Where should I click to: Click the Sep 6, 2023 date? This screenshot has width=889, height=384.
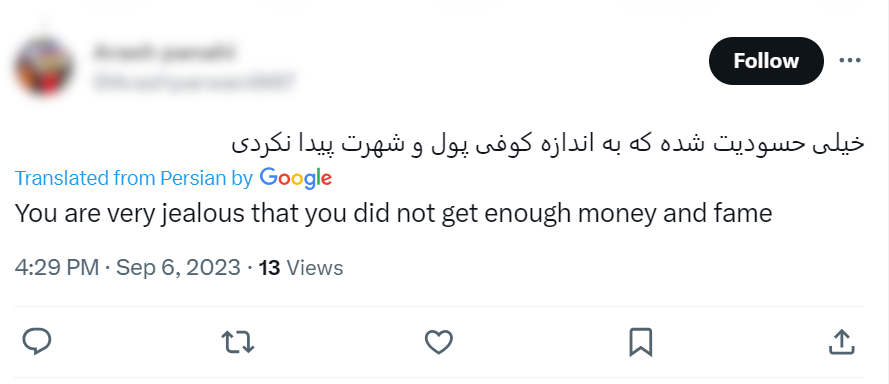[x=178, y=267]
